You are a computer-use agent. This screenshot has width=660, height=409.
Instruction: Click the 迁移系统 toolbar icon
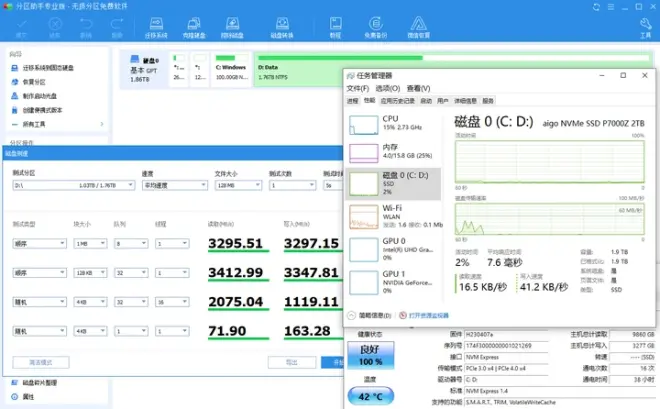click(x=155, y=29)
